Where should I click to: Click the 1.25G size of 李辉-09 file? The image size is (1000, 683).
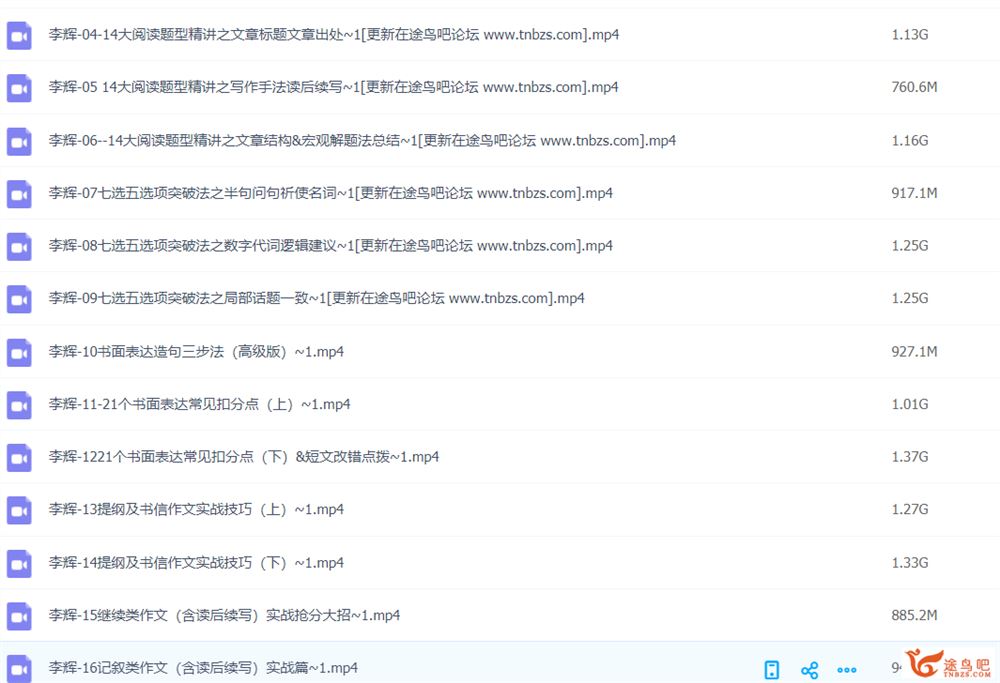pos(909,298)
